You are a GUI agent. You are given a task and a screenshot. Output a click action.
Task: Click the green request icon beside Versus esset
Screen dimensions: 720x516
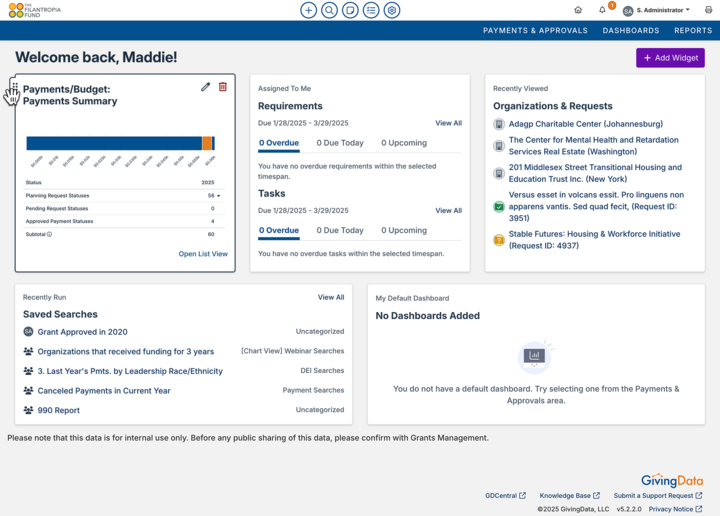[x=499, y=207]
